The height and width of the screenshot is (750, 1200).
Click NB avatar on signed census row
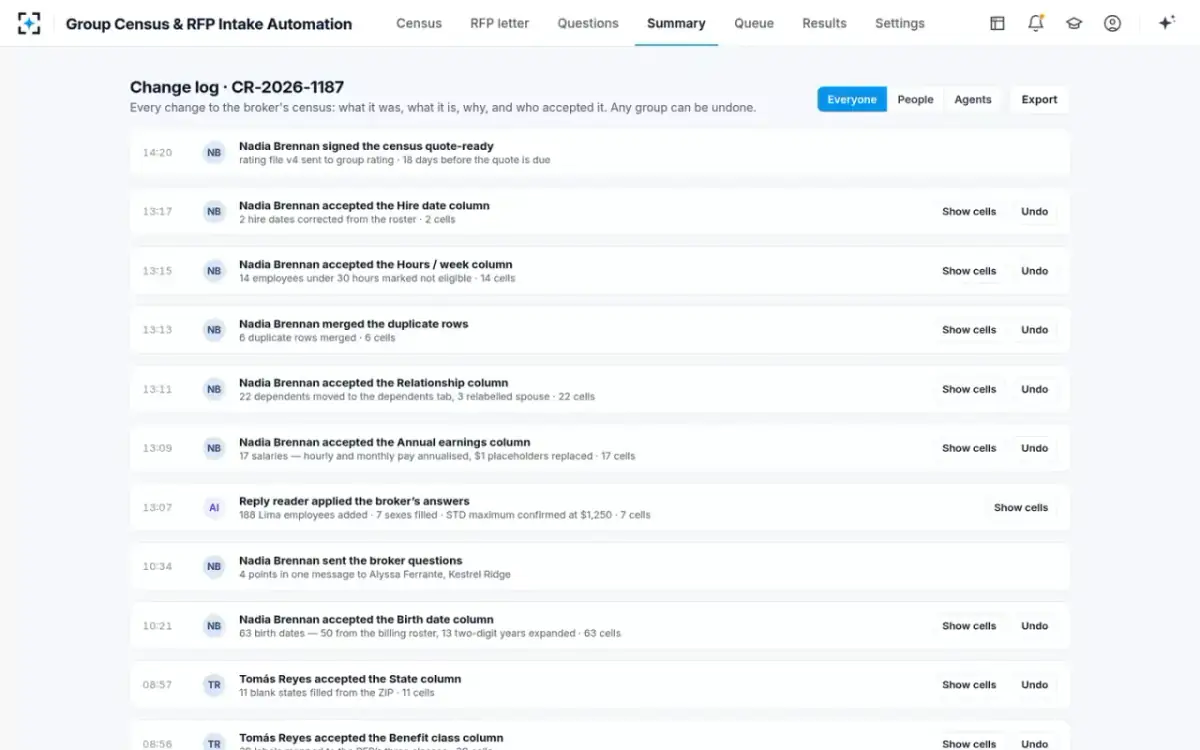coord(214,153)
